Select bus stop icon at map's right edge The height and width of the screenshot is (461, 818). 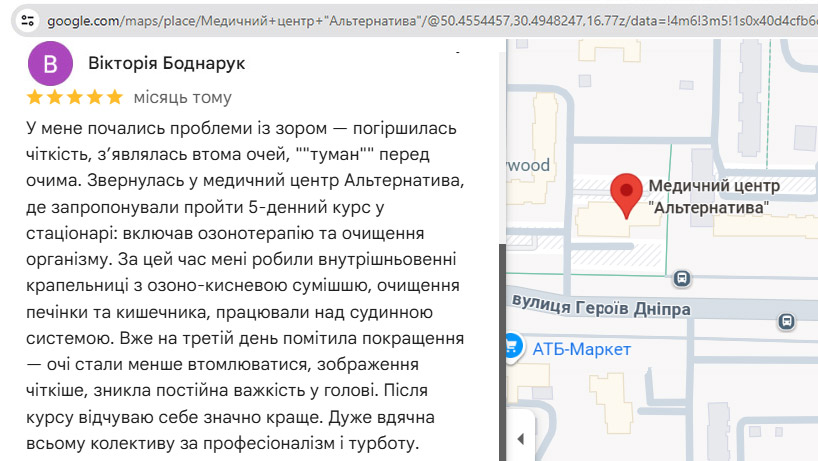tap(787, 321)
